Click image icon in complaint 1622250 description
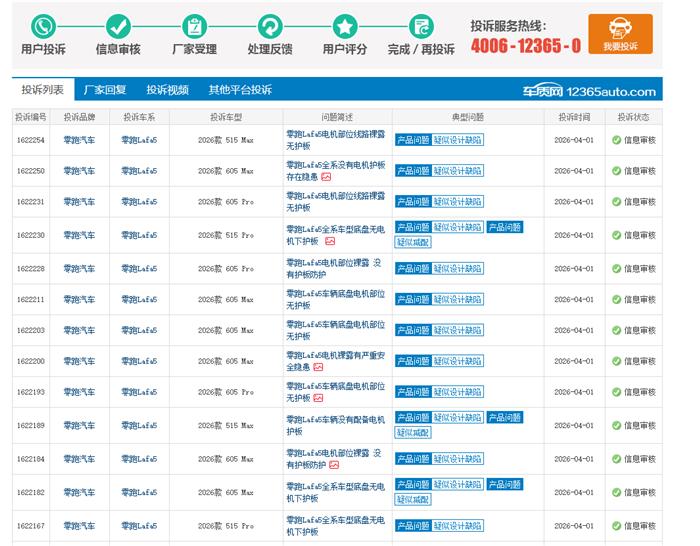 pos(325,177)
